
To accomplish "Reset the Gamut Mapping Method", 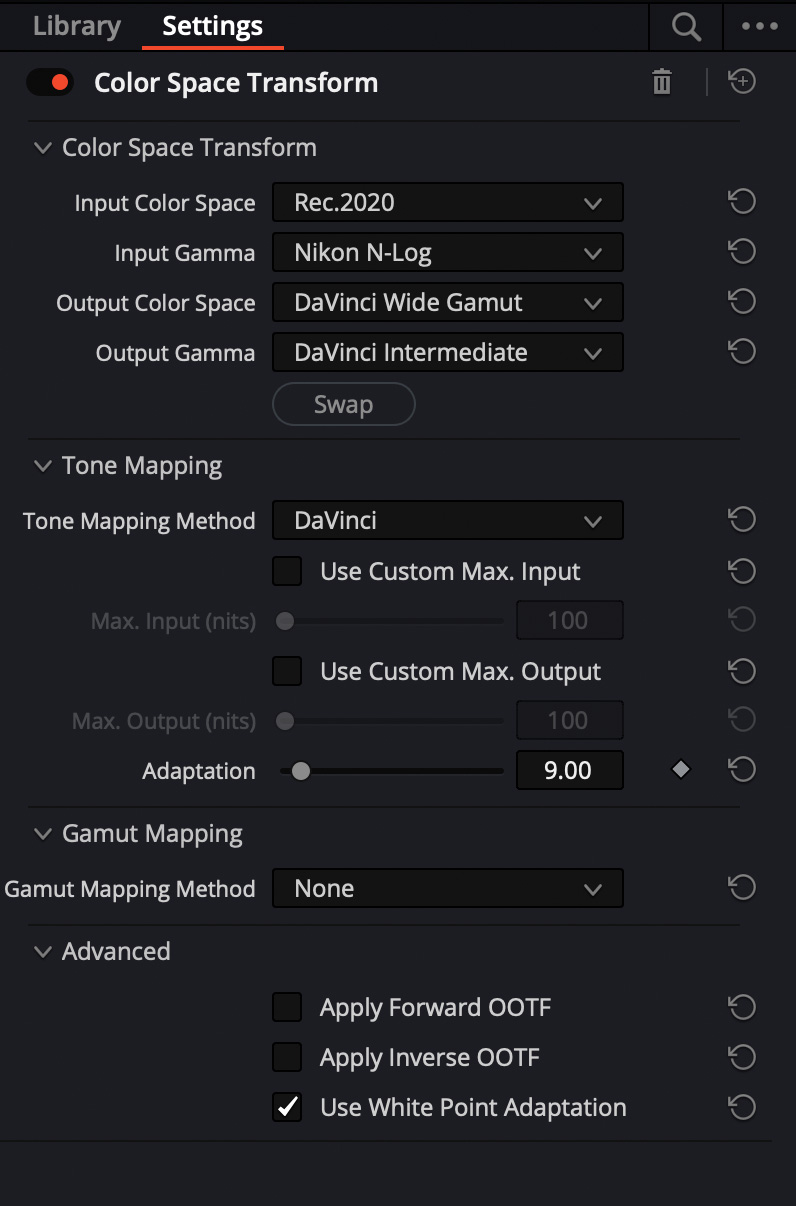I will click(741, 888).
